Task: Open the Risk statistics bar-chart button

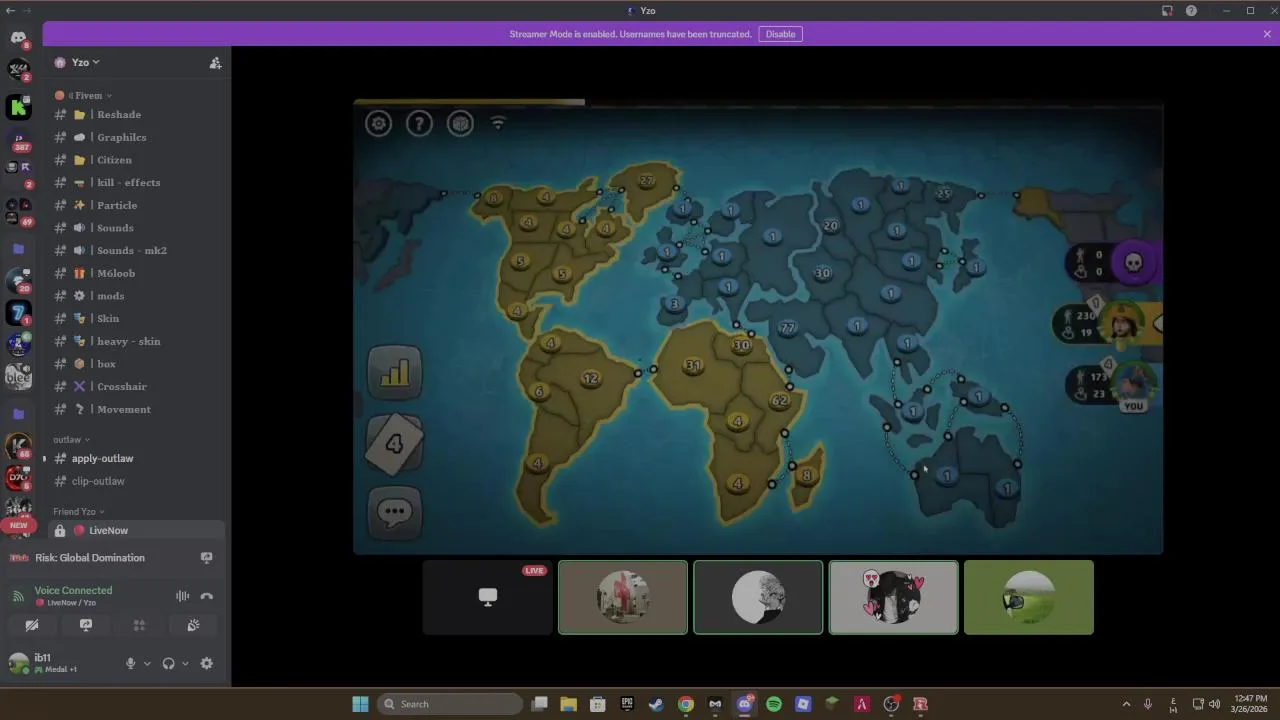Action: pyautogui.click(x=395, y=372)
